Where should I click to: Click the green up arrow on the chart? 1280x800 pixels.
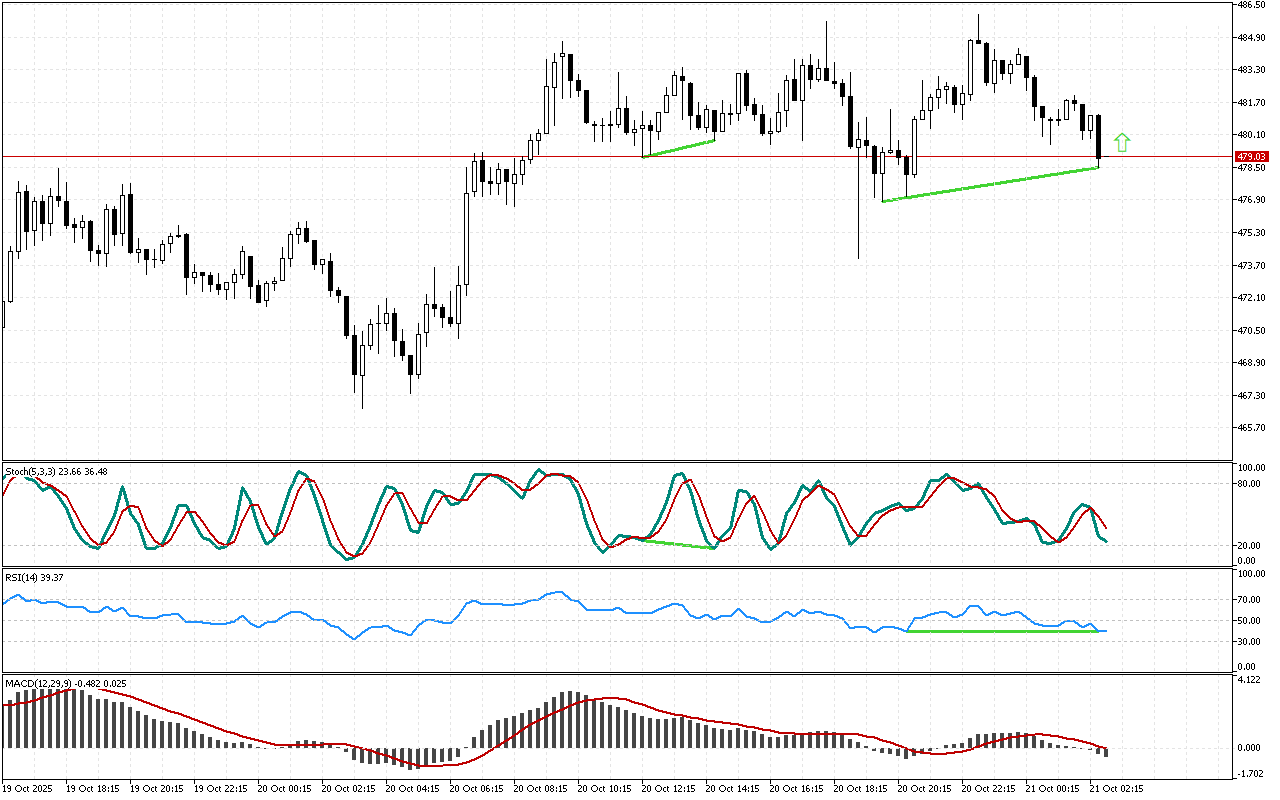(x=1122, y=142)
